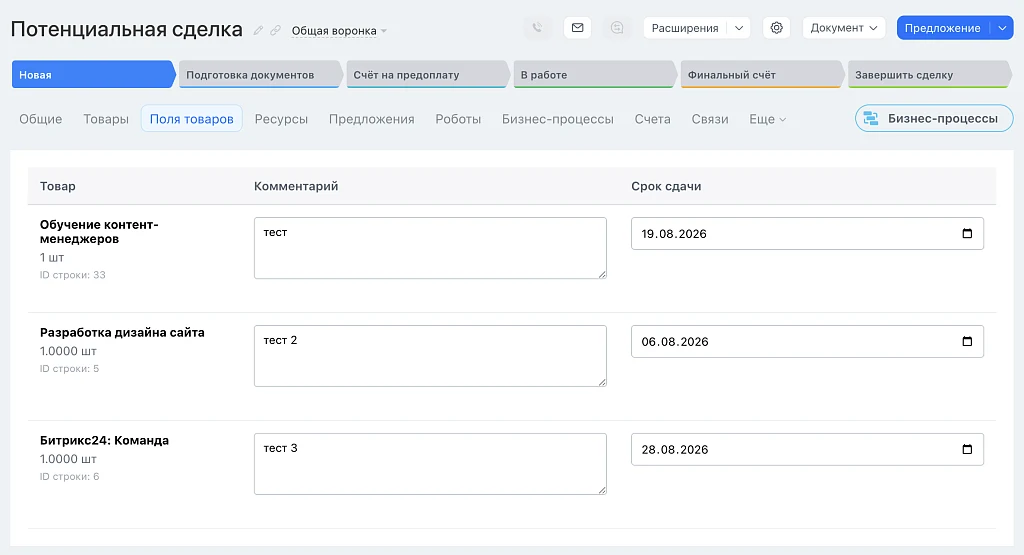Copy deal link via chain icon
Screen dimensions: 1024x555
[276, 30]
